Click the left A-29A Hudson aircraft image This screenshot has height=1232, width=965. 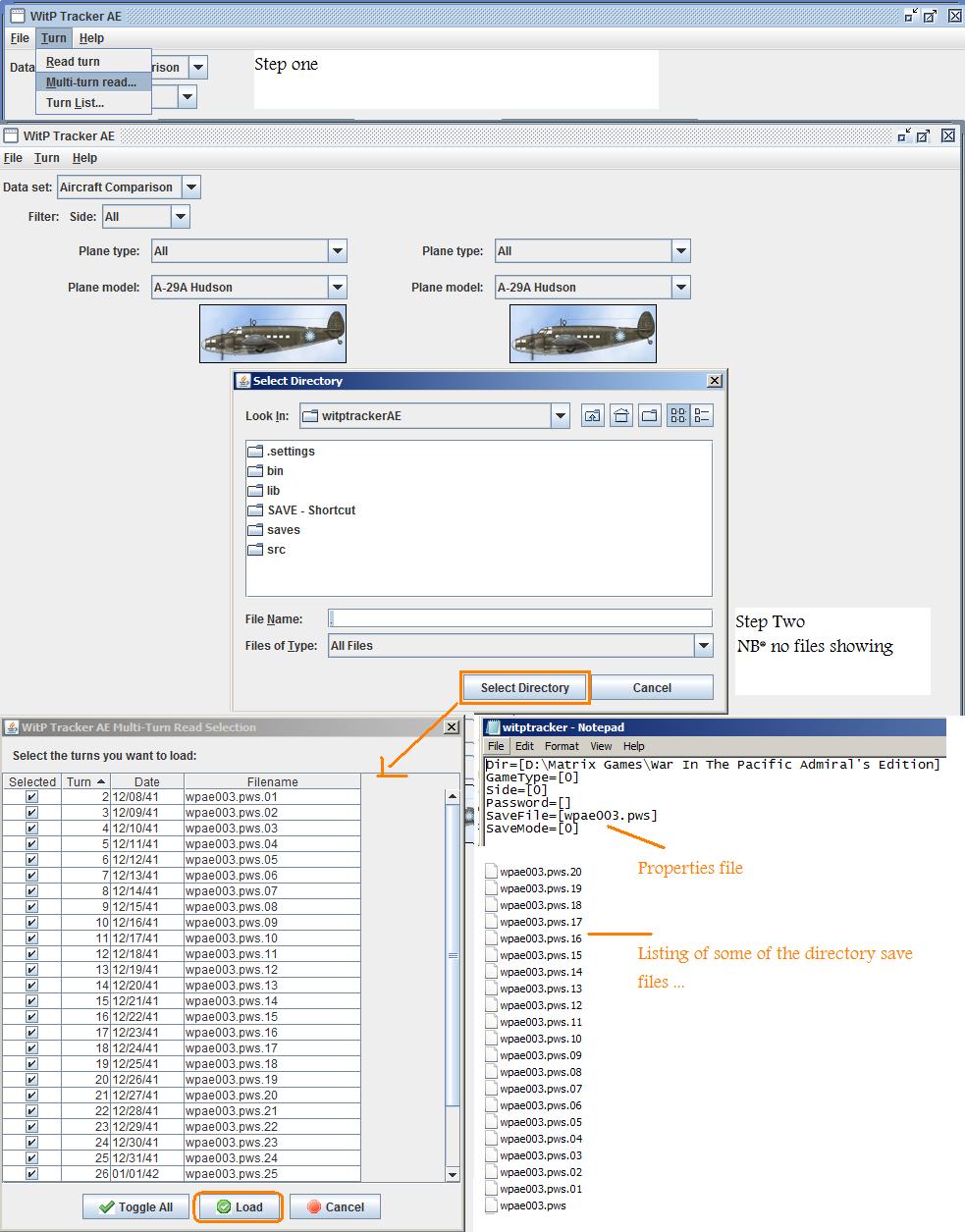[273, 333]
